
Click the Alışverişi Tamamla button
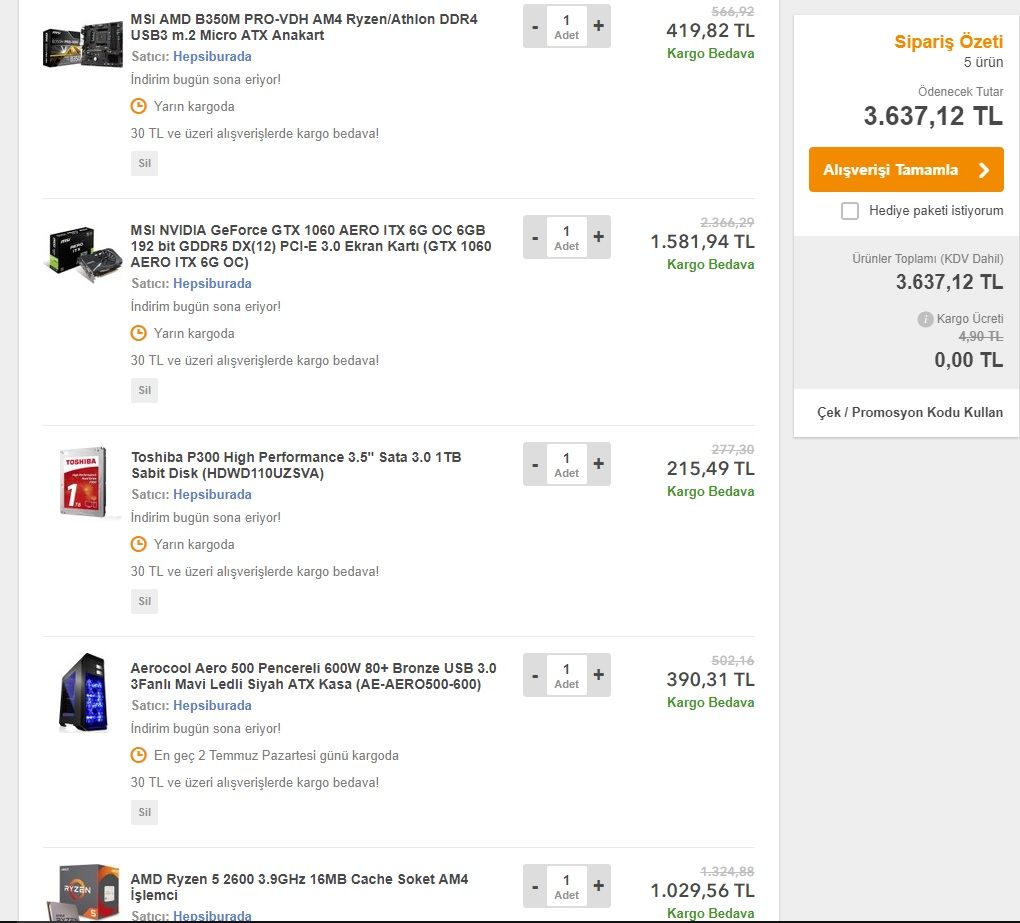906,170
